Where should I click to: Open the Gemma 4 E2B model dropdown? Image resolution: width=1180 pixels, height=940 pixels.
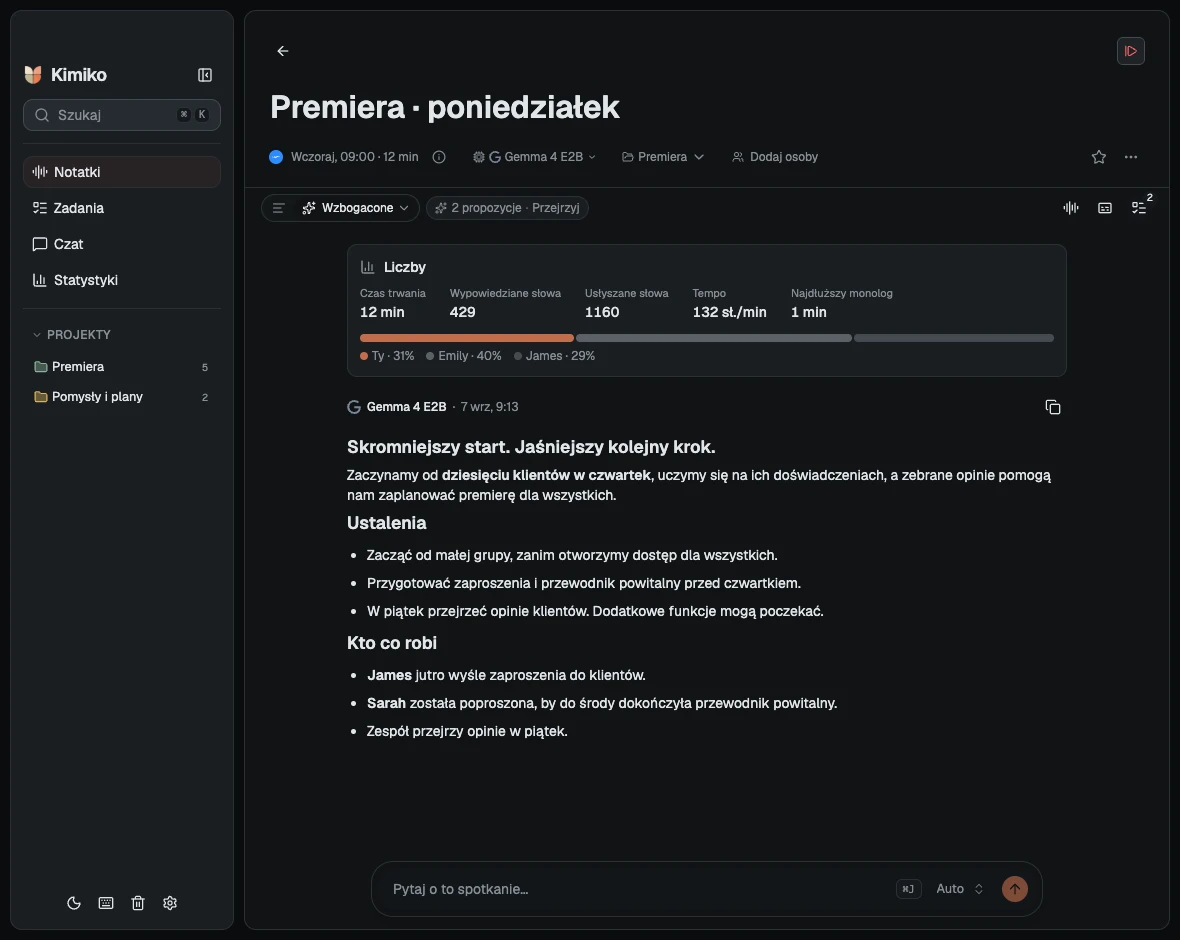click(535, 157)
